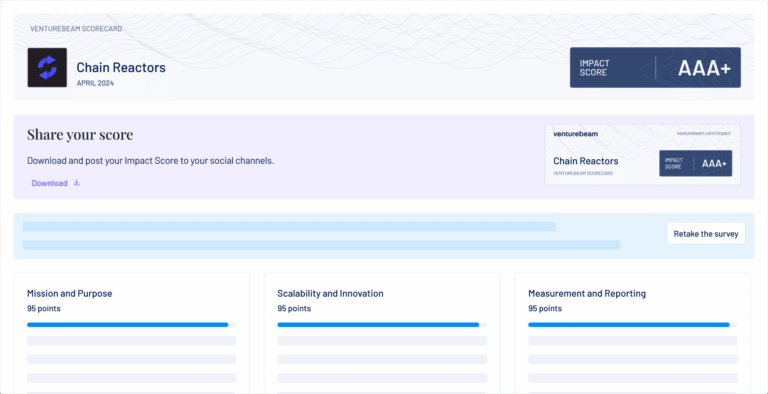Viewport: 768px width, 394px height.
Task: Open the Download link
Action: [x=49, y=183]
